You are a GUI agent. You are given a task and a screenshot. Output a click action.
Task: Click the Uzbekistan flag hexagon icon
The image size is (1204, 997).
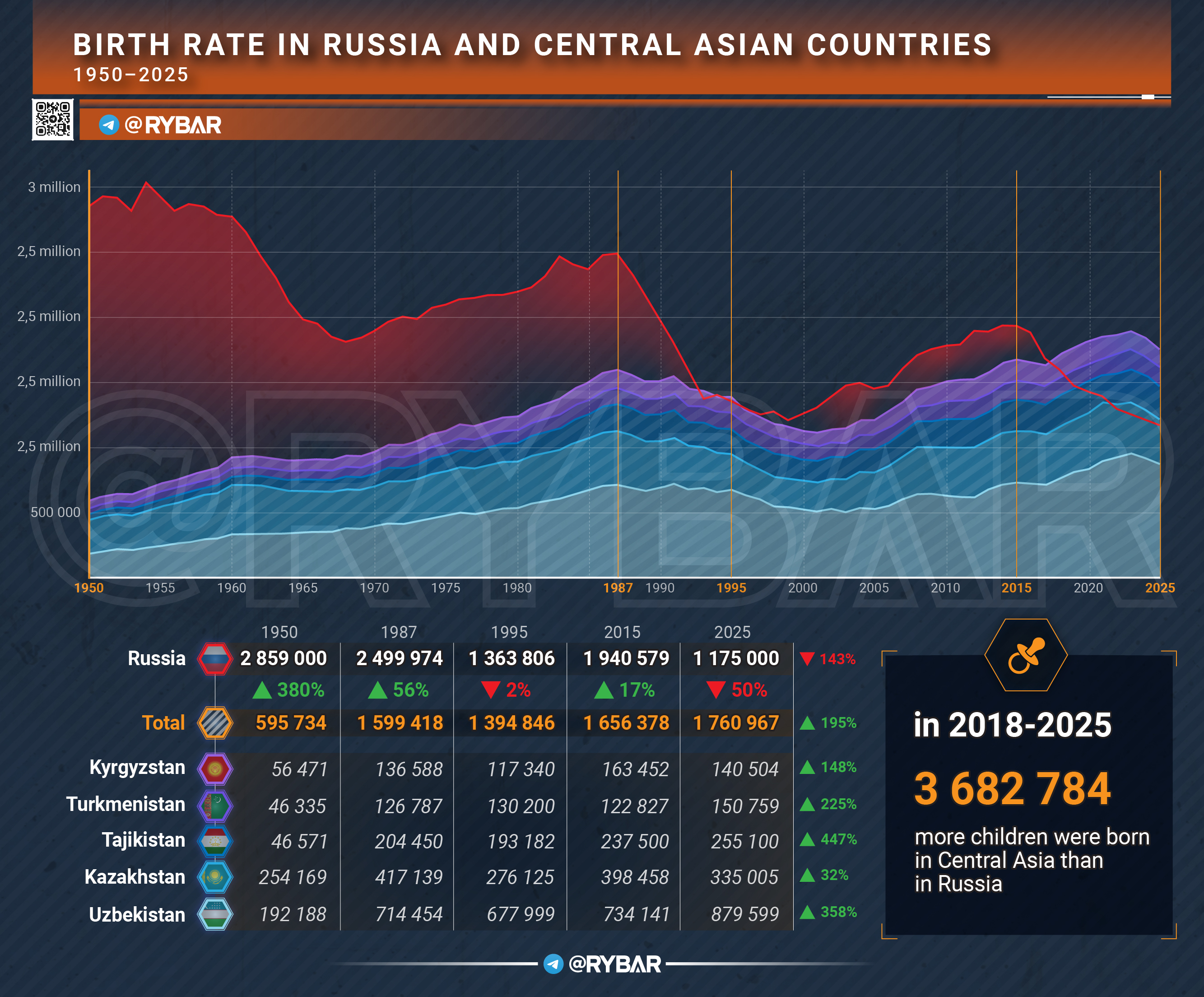click(214, 914)
